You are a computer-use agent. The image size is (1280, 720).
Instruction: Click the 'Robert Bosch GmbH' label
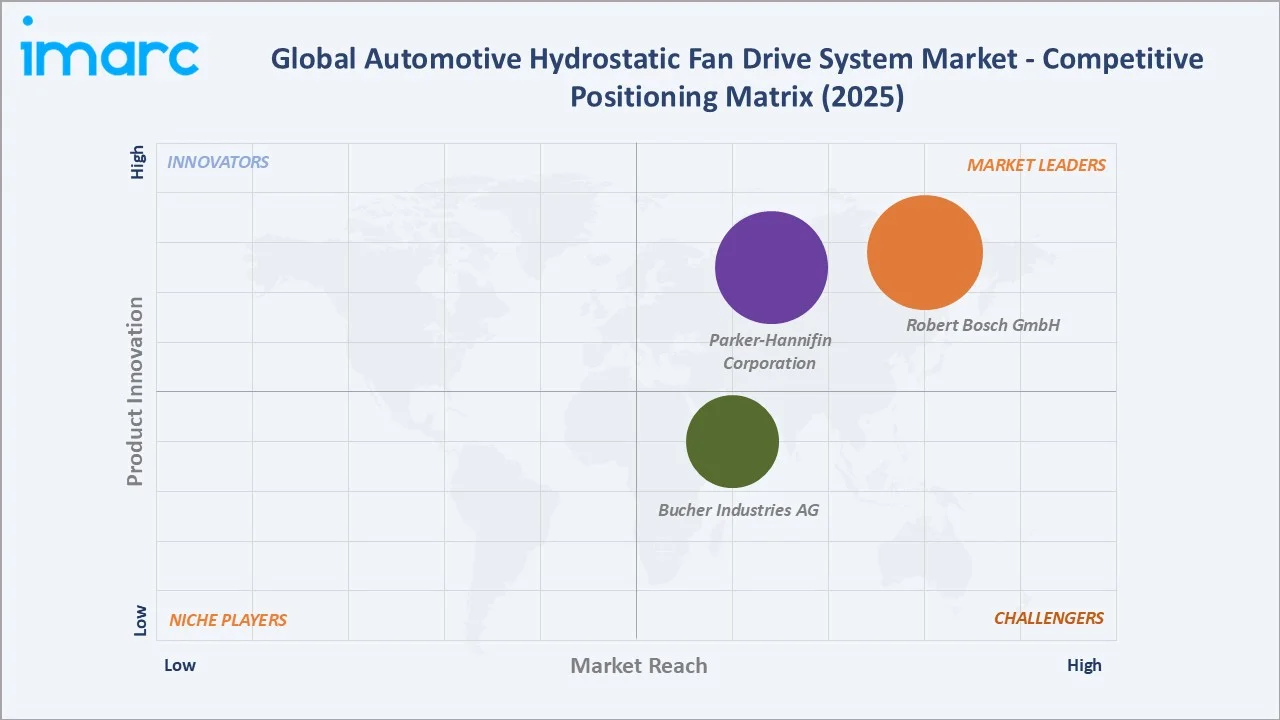(x=983, y=325)
